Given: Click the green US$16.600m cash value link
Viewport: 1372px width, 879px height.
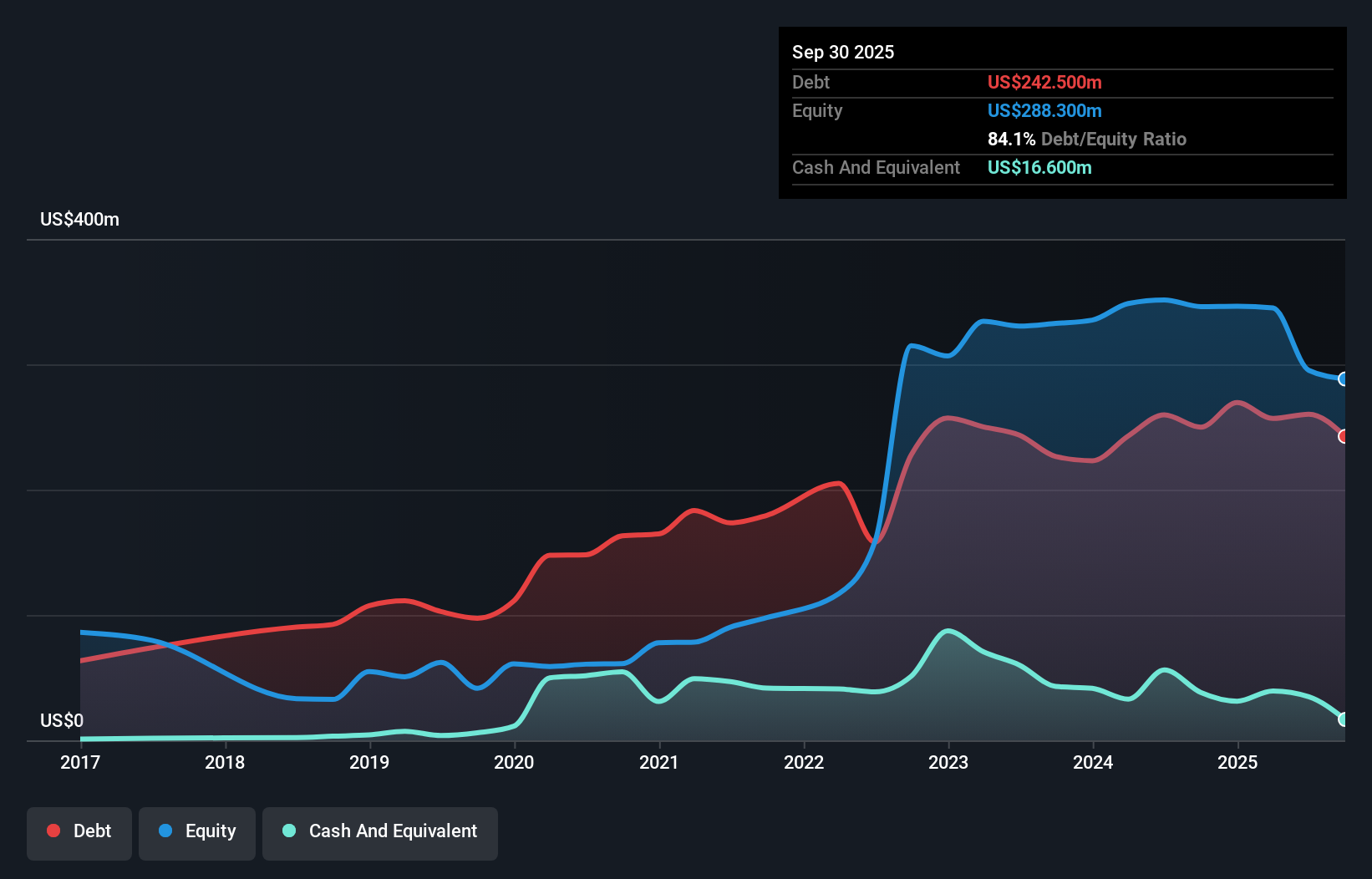Looking at the screenshot, I should click(x=1039, y=167).
